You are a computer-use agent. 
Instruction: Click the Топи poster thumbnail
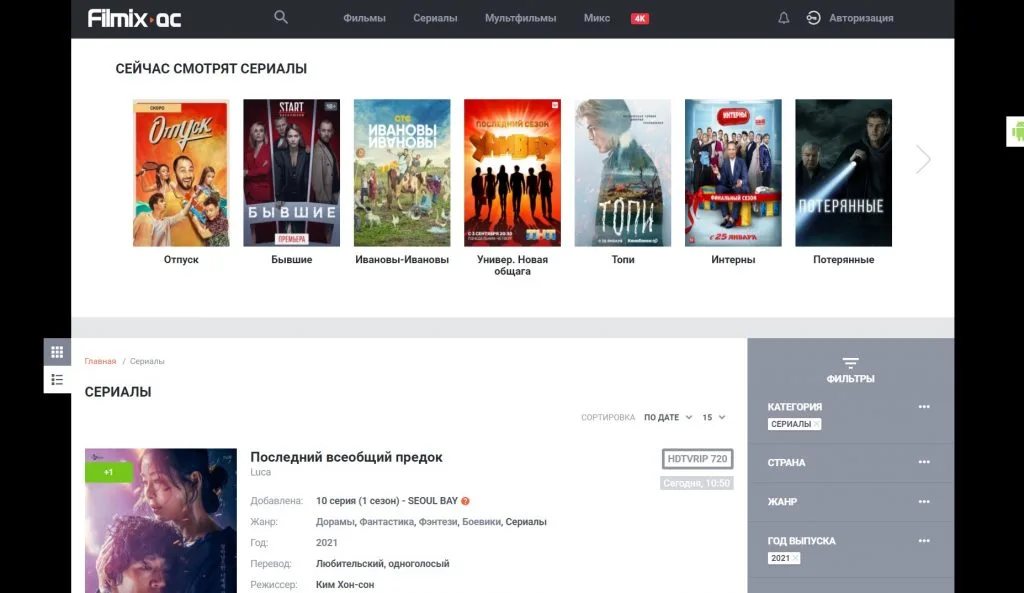tap(622, 172)
